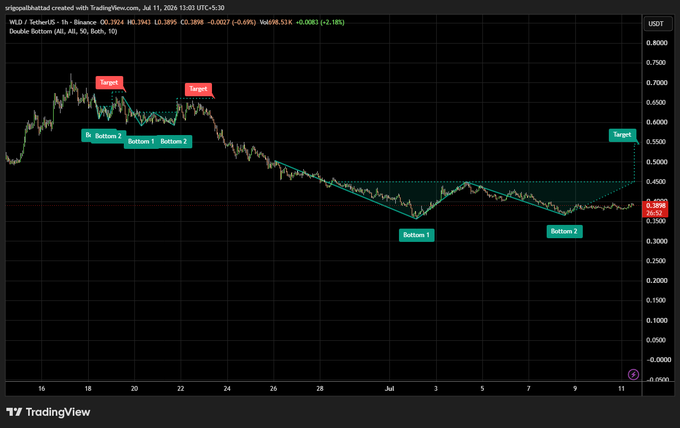Viewport: 680px width, 428px height.
Task: Open the USDT currency selector
Action: 656,23
